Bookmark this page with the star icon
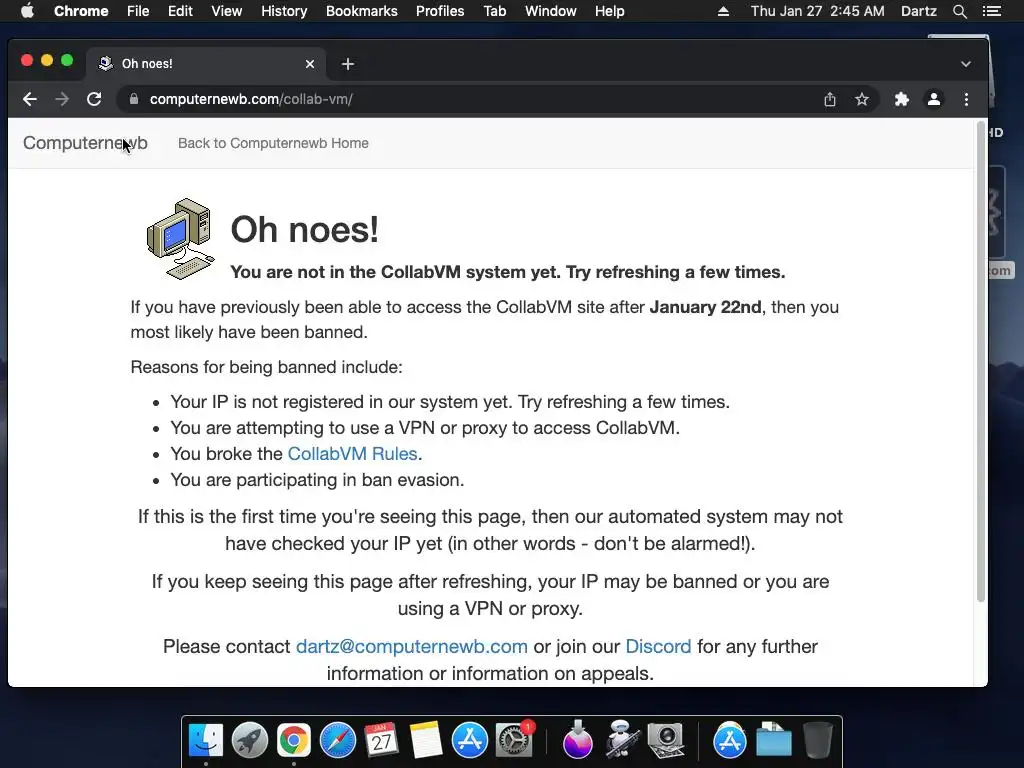Image resolution: width=1024 pixels, height=768 pixels. tap(862, 99)
